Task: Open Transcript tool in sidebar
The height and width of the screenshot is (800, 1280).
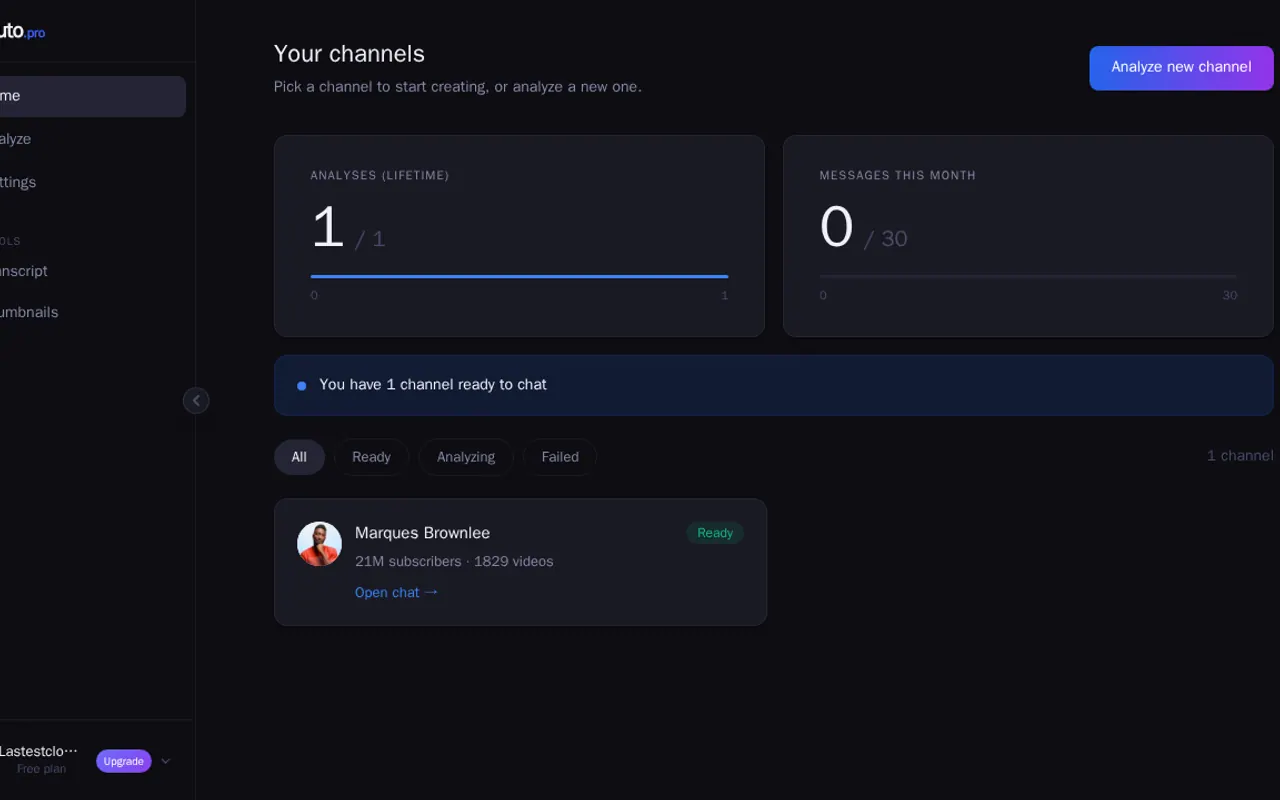Action: (91, 271)
